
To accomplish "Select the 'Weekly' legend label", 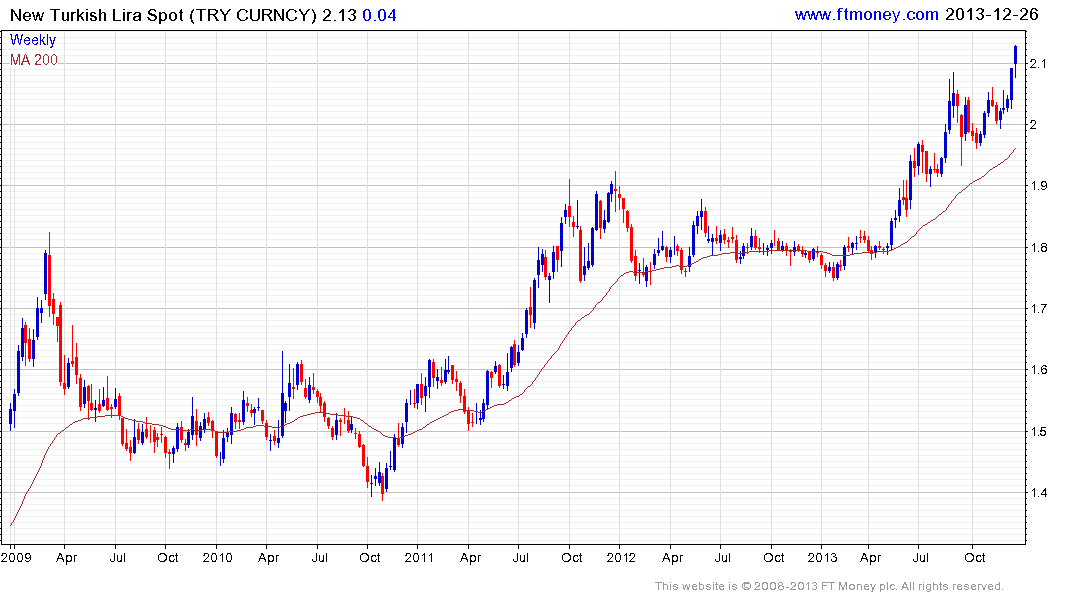I will coord(33,40).
